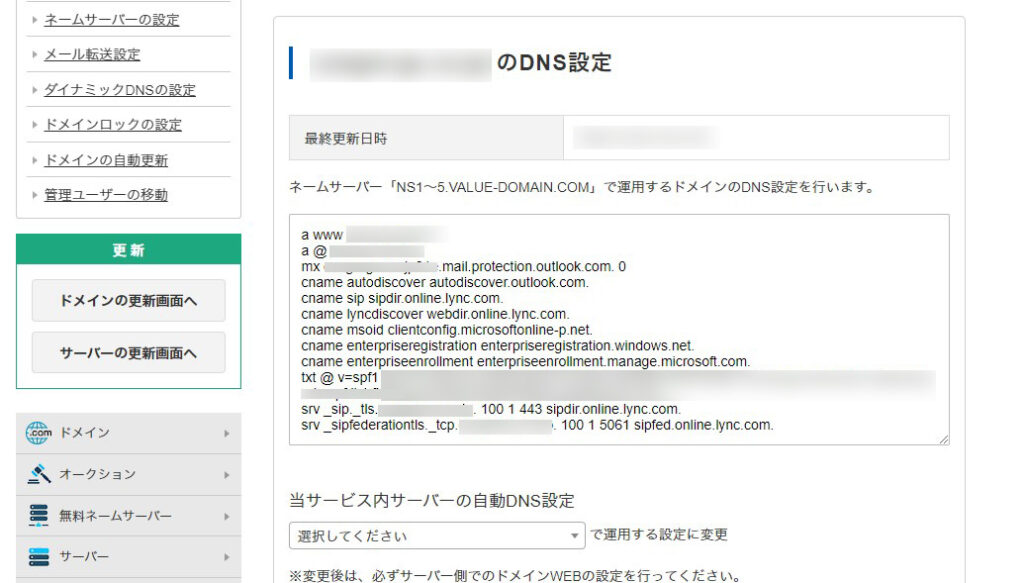
Task: Click the サーバーの更新画面へ button
Action: pyautogui.click(x=128, y=352)
